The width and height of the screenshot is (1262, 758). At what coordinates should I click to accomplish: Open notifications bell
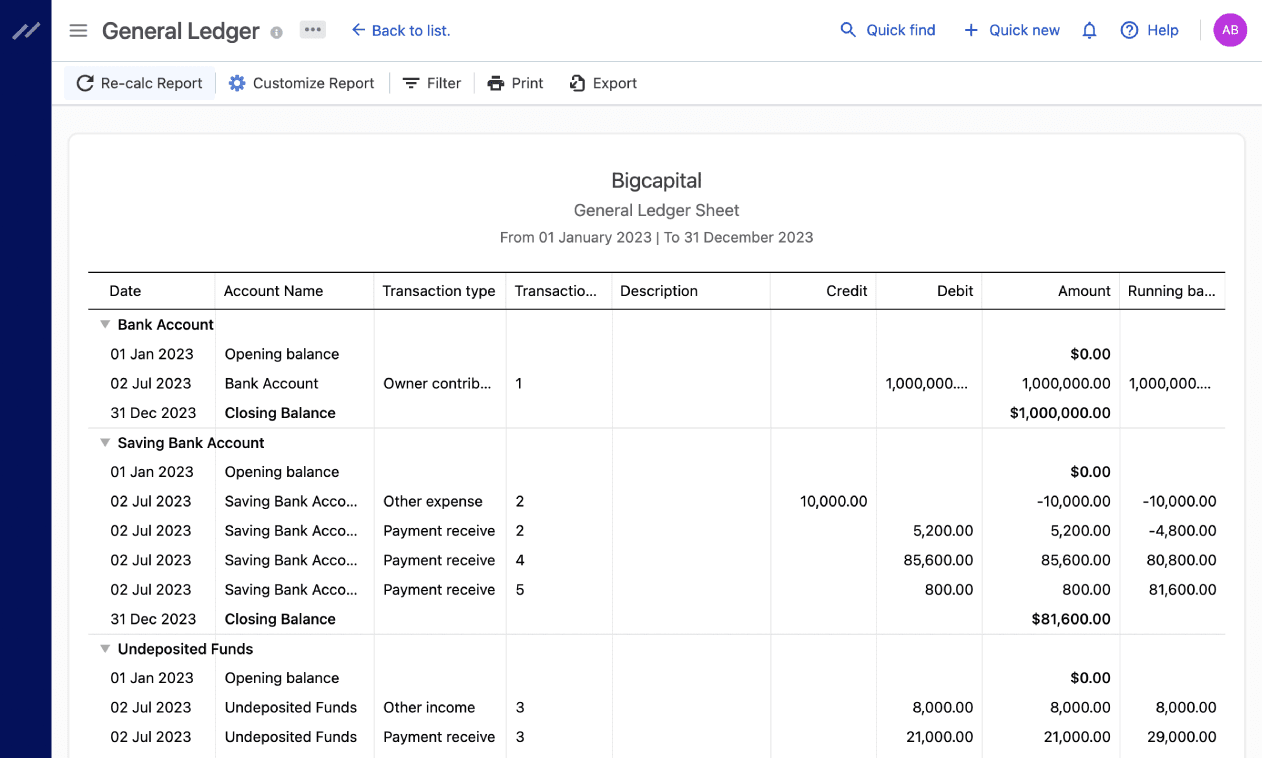1090,31
